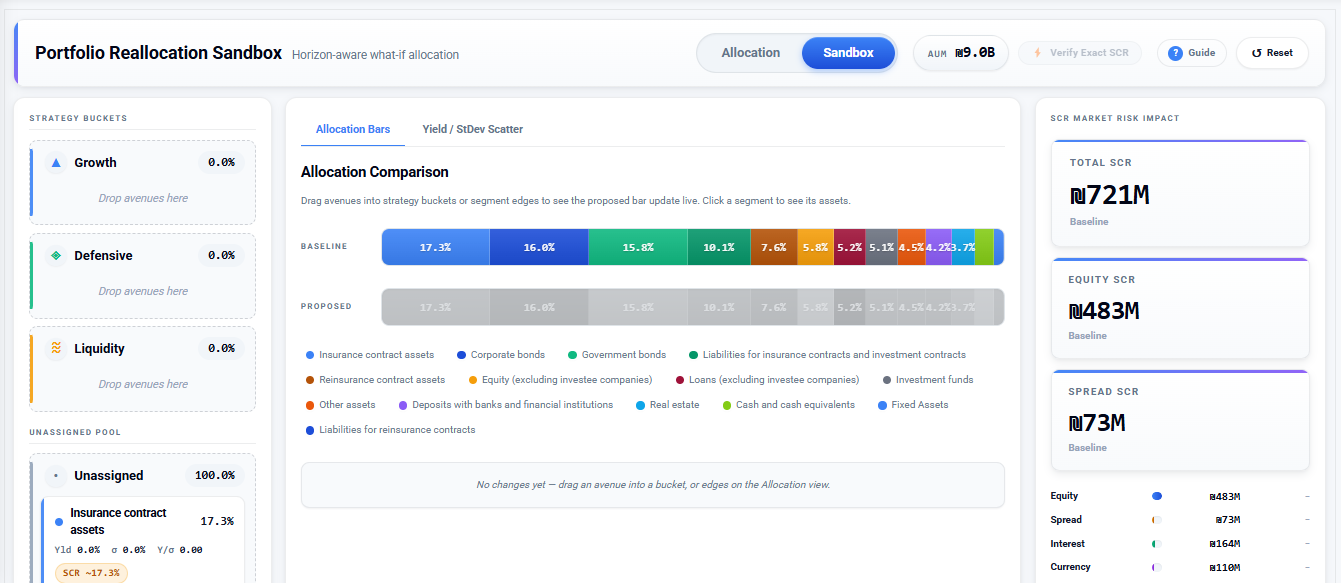This screenshot has width=1341, height=583.
Task: Click the Real estate legend entry
Action: (x=667, y=405)
